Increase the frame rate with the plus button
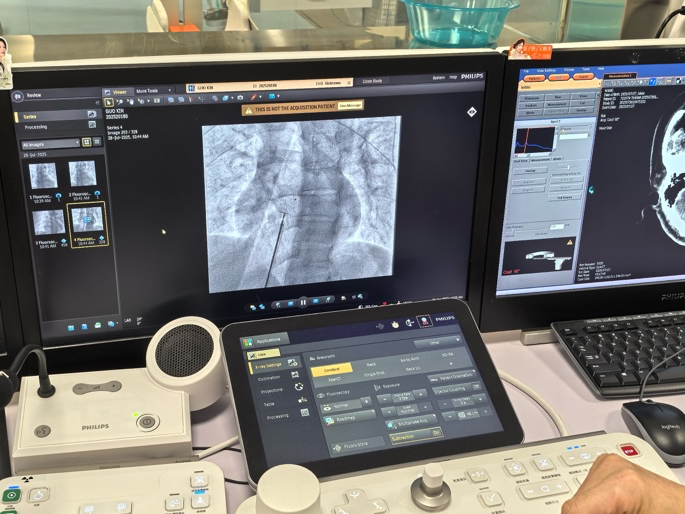The image size is (685, 514). (x=422, y=394)
